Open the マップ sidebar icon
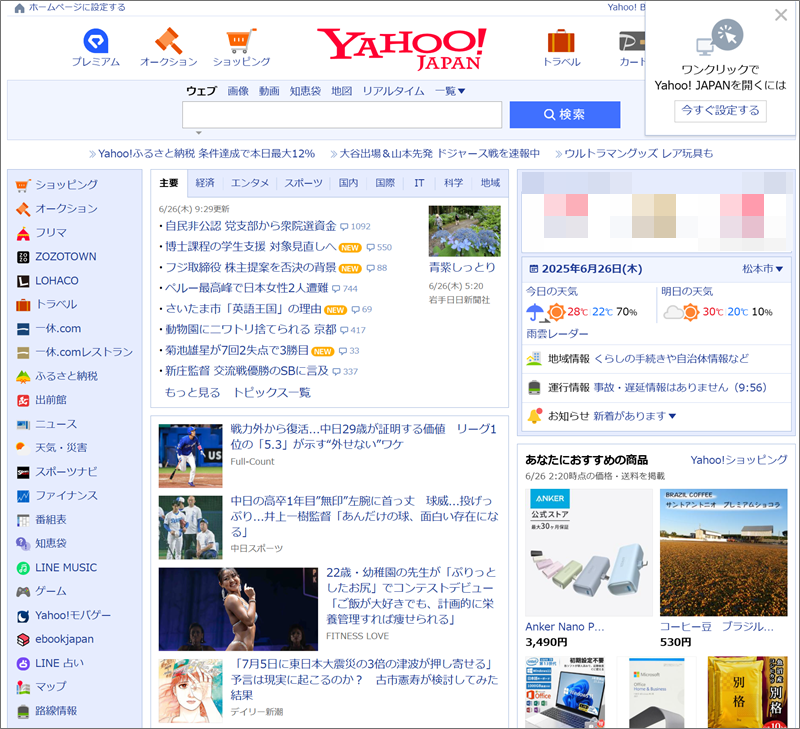Screen dimensions: 800x729 coord(23,687)
